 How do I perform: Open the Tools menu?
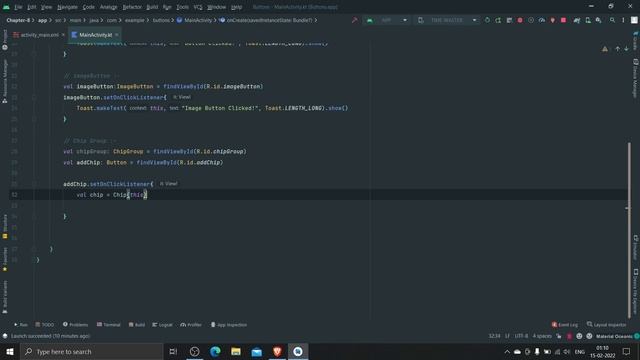pos(182,7)
